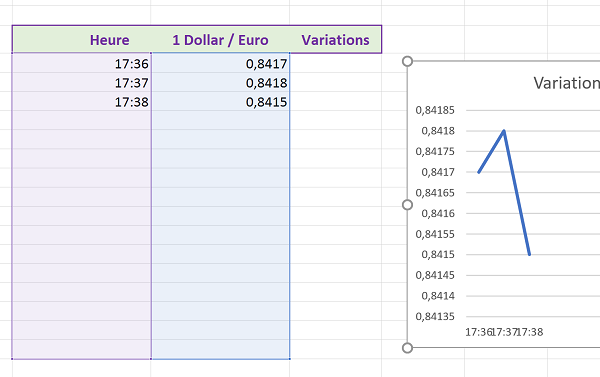Select the cell with value 0,8415
This screenshot has width=600, height=377.
pyautogui.click(x=220, y=102)
